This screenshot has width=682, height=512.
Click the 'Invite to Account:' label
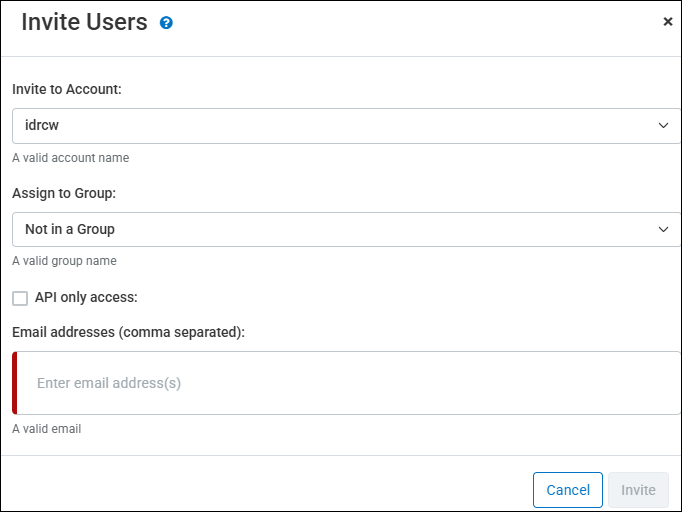pos(67,89)
